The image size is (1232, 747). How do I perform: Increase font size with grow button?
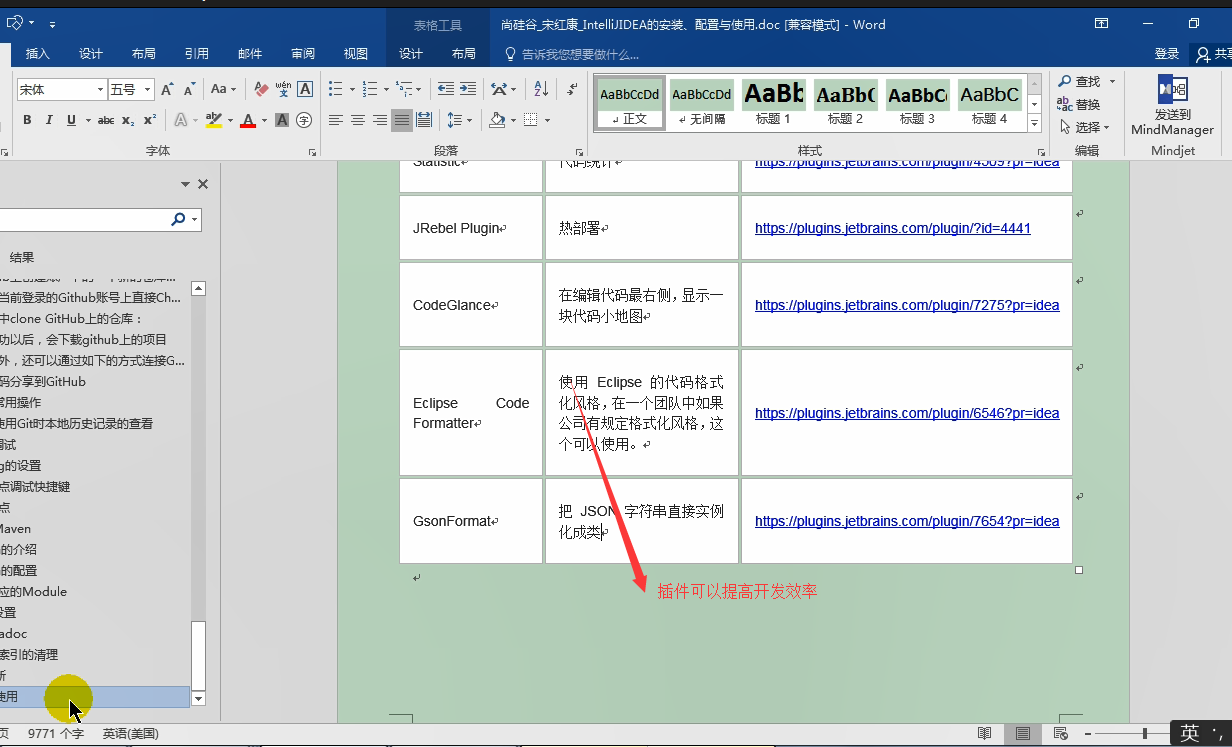167,89
